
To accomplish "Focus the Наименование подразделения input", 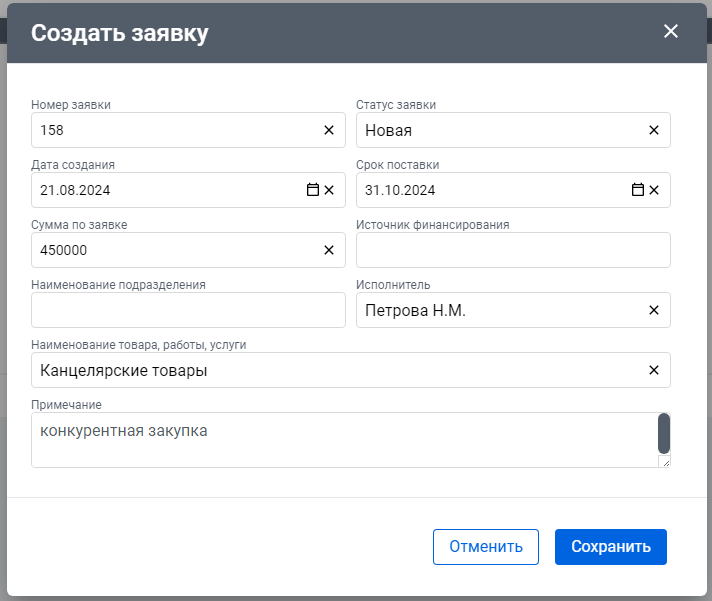I will (x=188, y=310).
